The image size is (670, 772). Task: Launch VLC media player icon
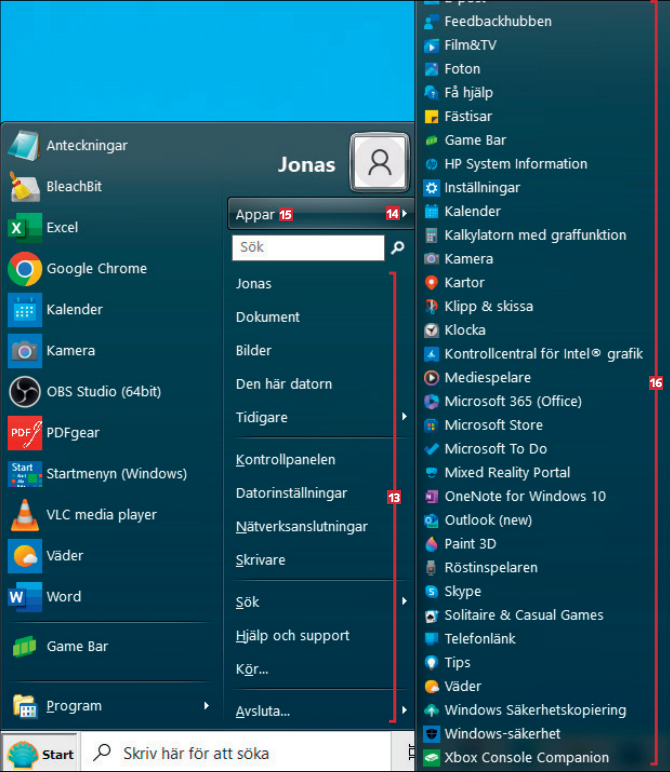tap(24, 515)
